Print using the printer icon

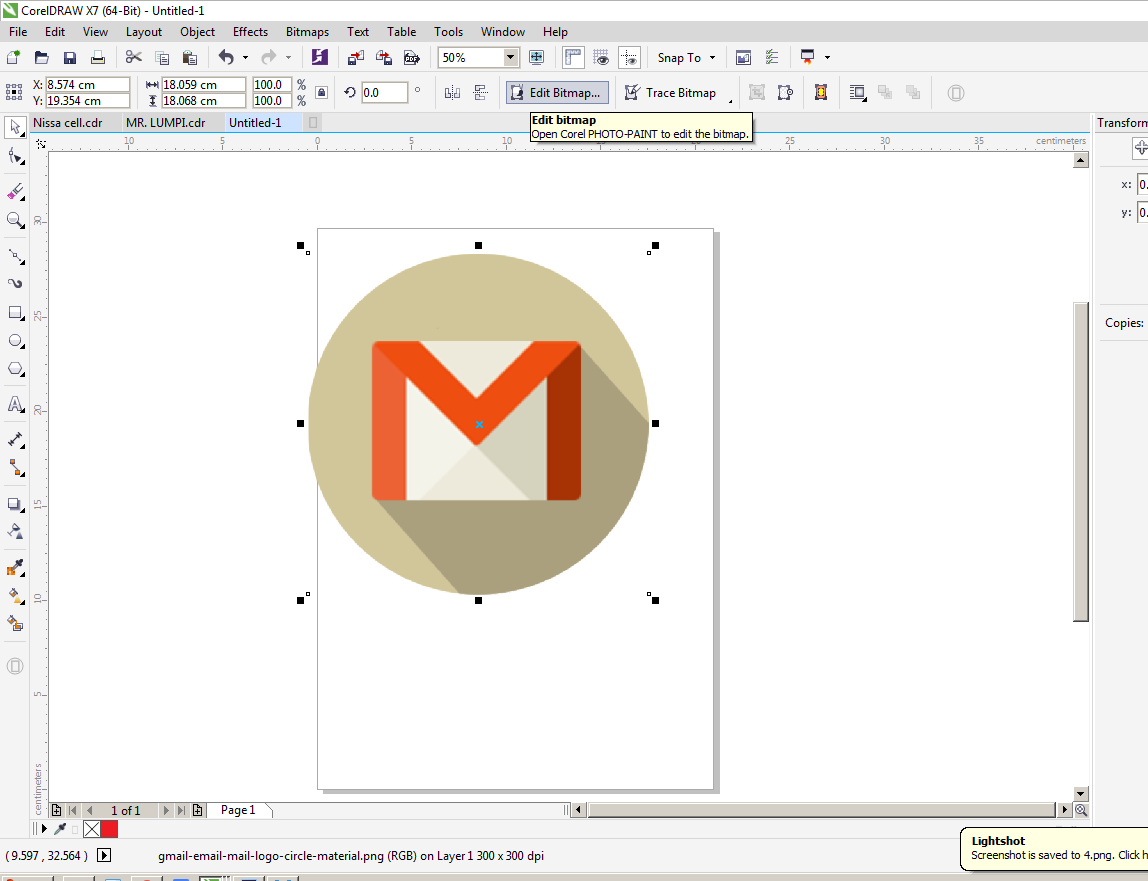[97, 57]
